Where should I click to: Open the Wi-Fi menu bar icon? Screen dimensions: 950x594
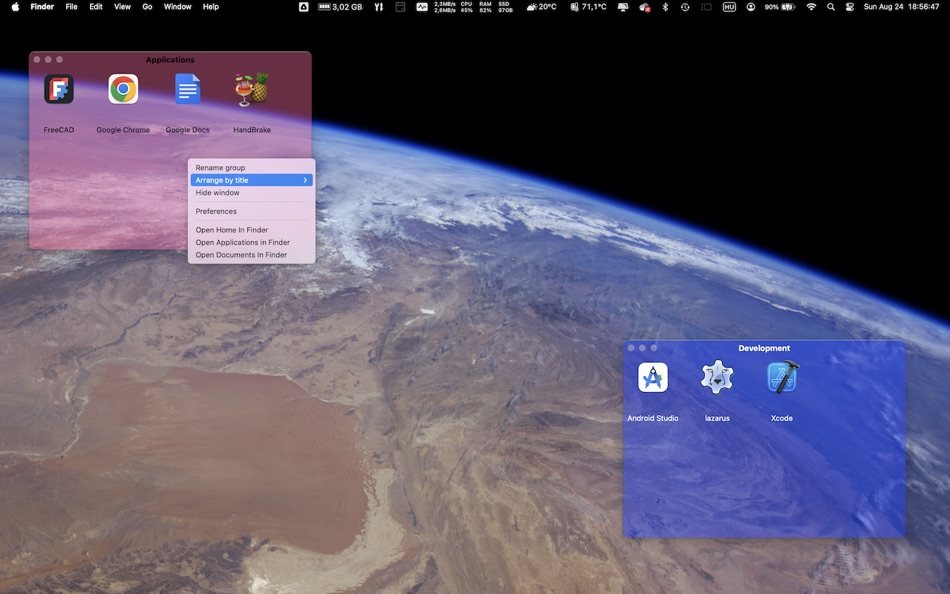[x=811, y=7]
